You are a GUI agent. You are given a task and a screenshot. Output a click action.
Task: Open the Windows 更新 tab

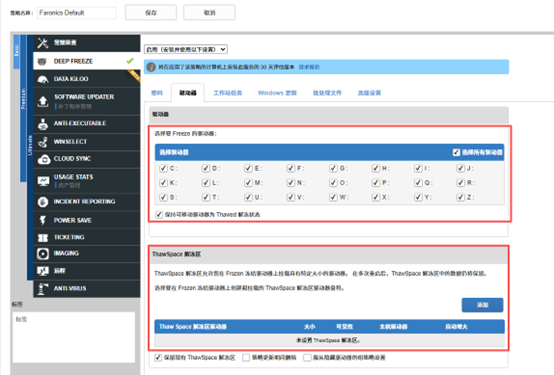(x=277, y=93)
